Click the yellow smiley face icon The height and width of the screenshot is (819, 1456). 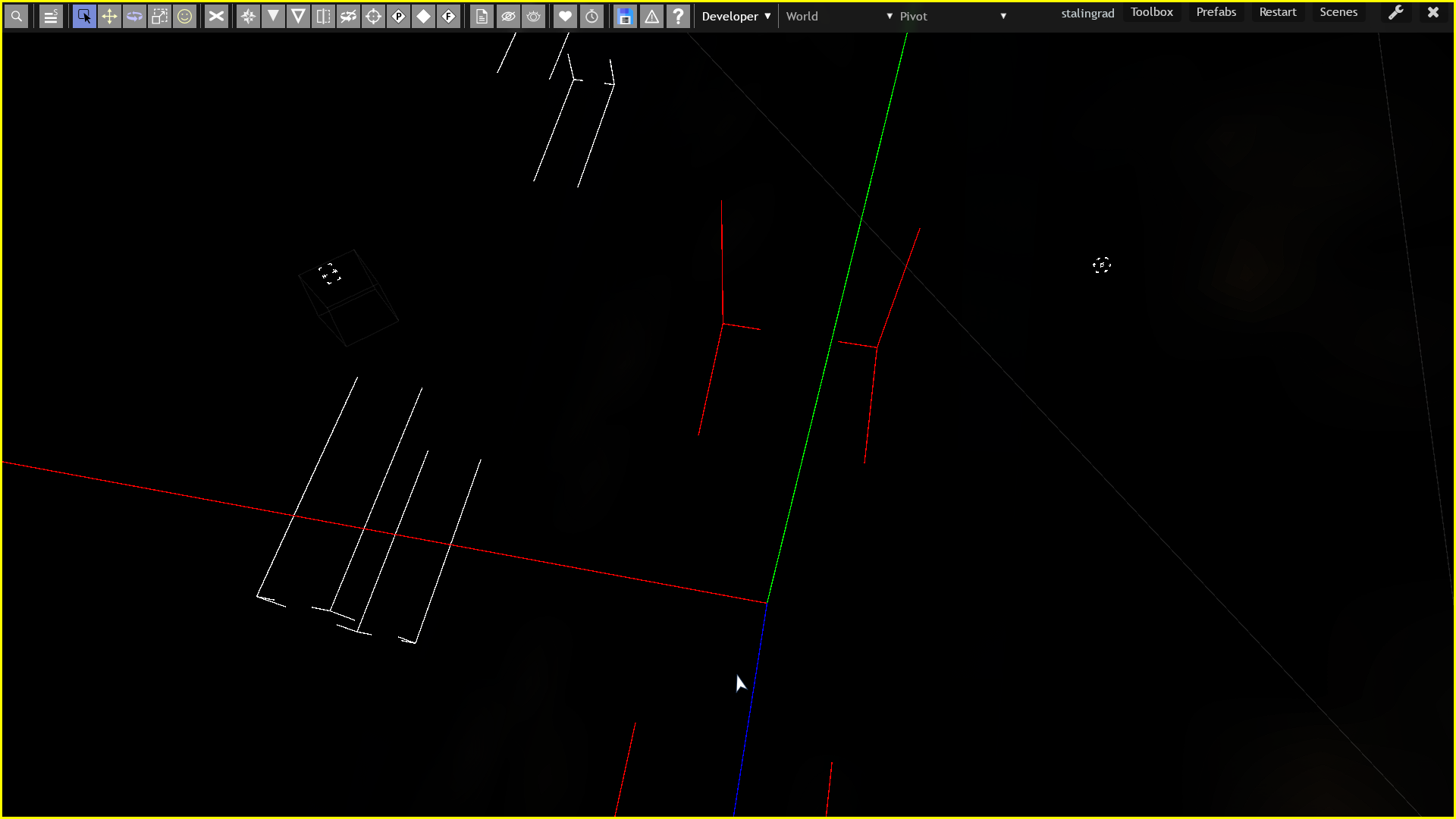[x=184, y=16]
